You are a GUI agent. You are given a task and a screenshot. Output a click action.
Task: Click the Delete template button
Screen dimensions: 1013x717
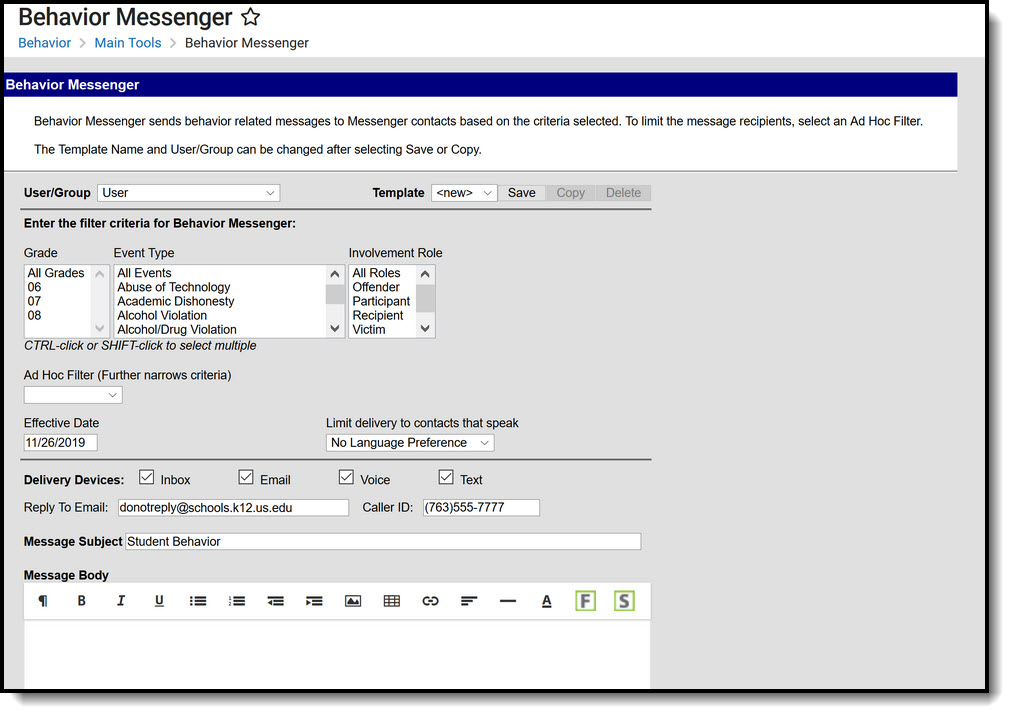(623, 193)
